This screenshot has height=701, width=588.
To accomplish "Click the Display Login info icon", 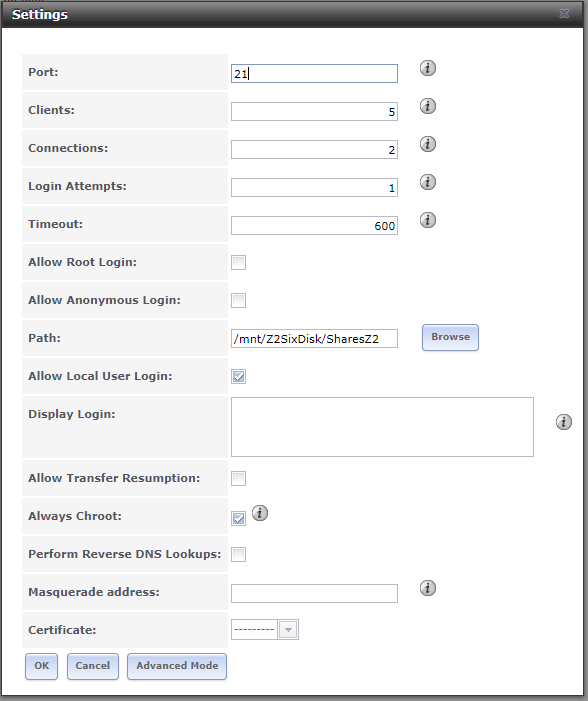I will (x=563, y=422).
